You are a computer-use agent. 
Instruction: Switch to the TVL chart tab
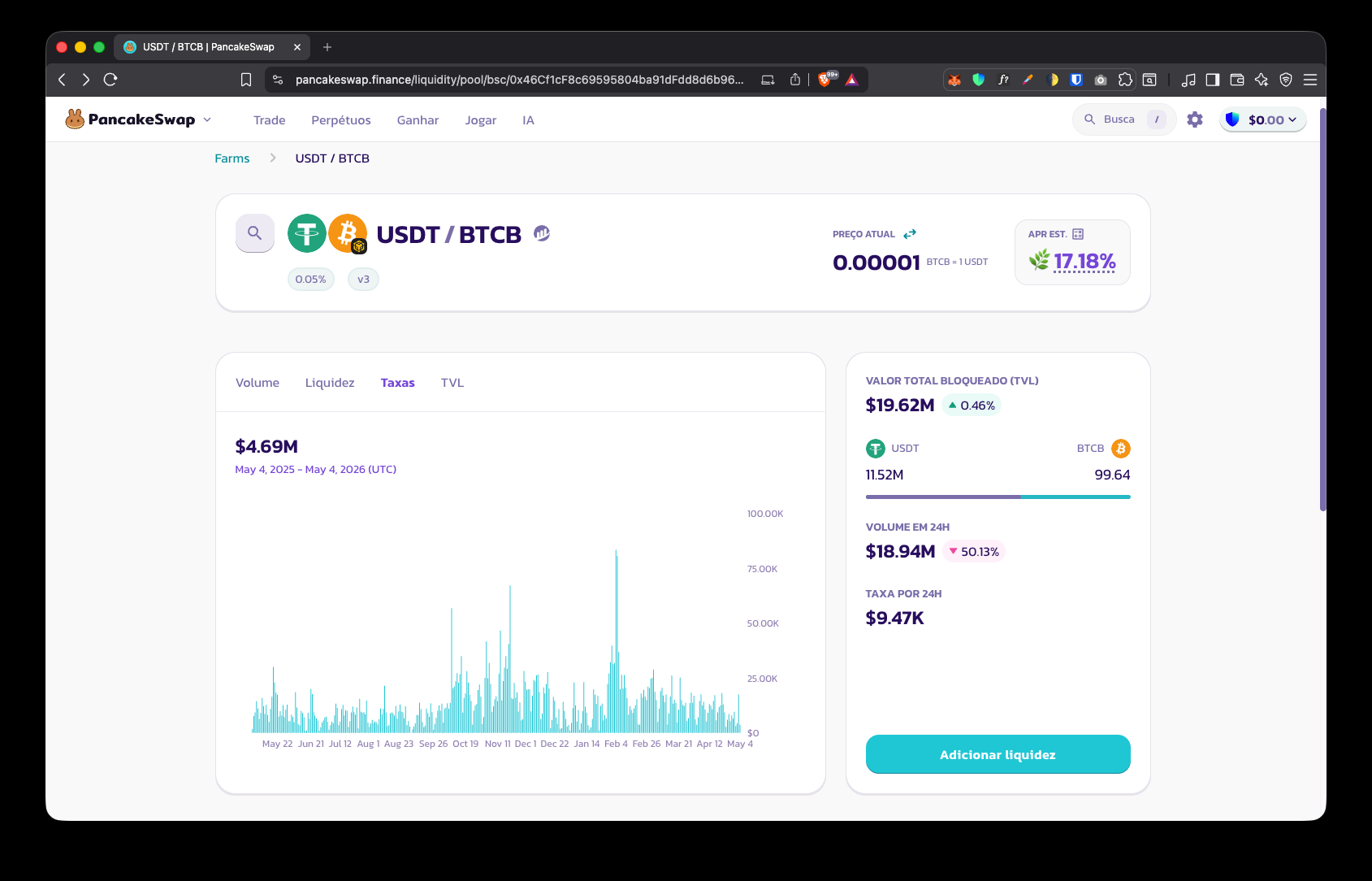(x=452, y=383)
